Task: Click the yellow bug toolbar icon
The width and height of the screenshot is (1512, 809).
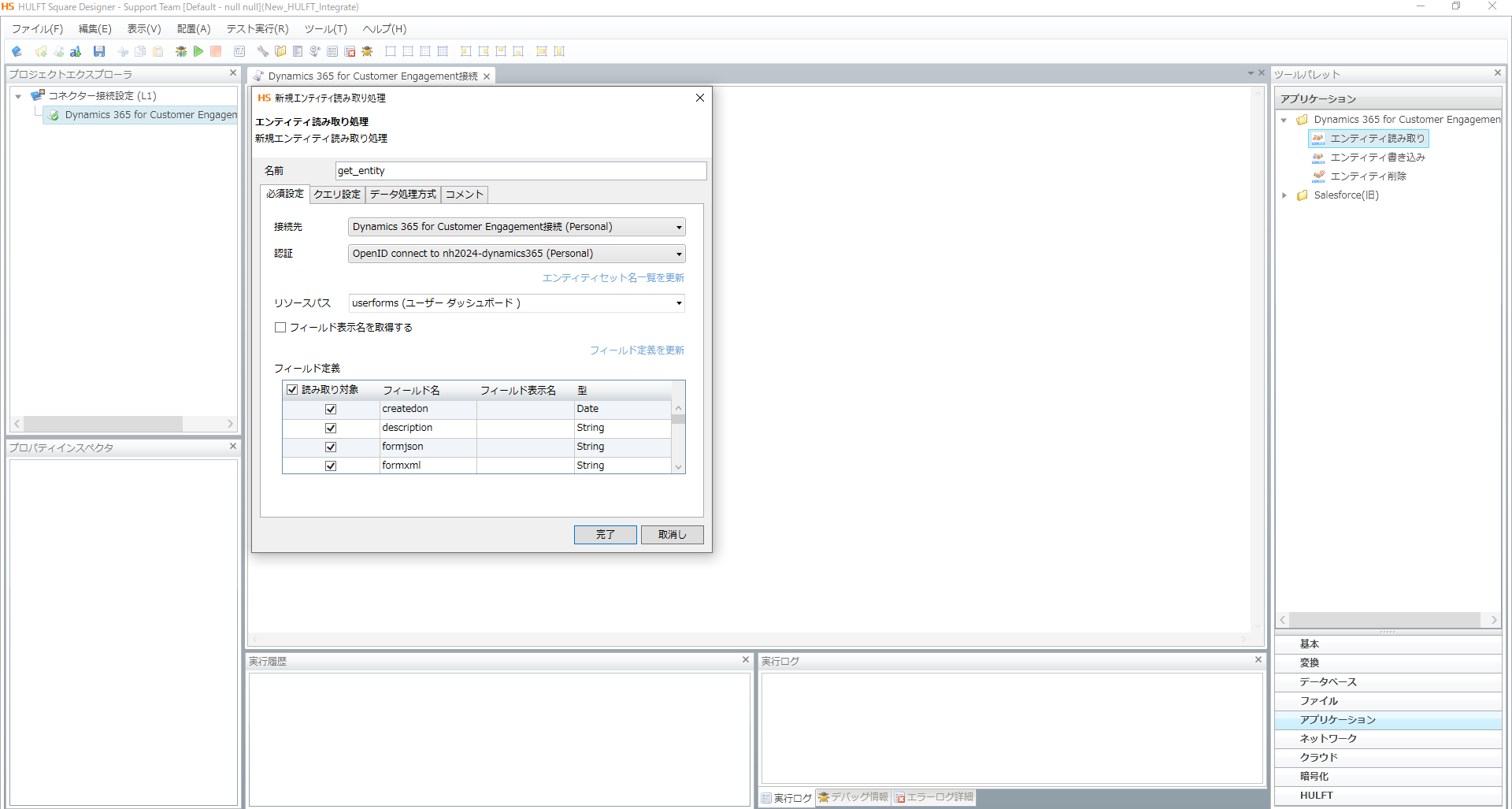Action: [367, 51]
